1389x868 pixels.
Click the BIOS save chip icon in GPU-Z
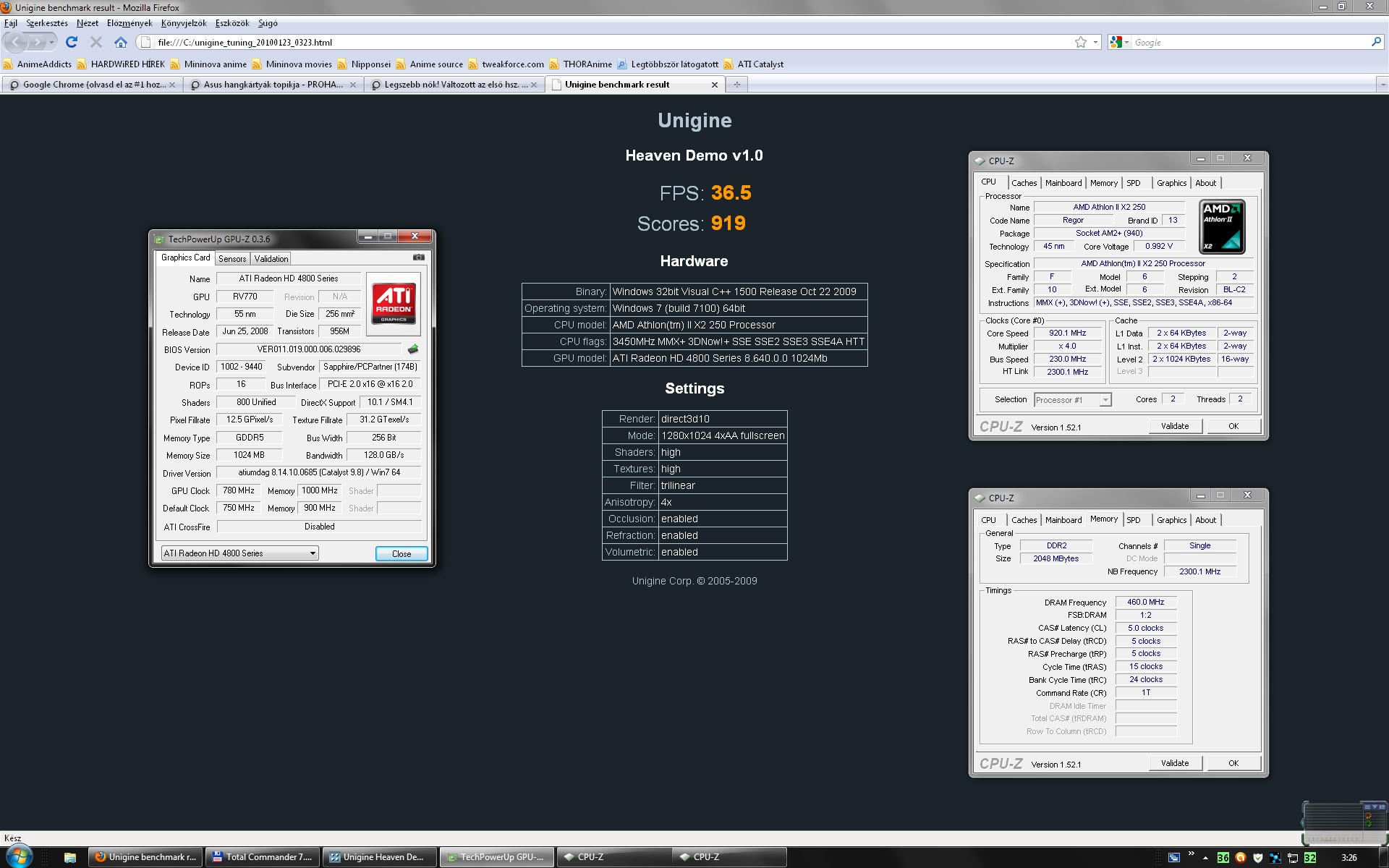(413, 349)
